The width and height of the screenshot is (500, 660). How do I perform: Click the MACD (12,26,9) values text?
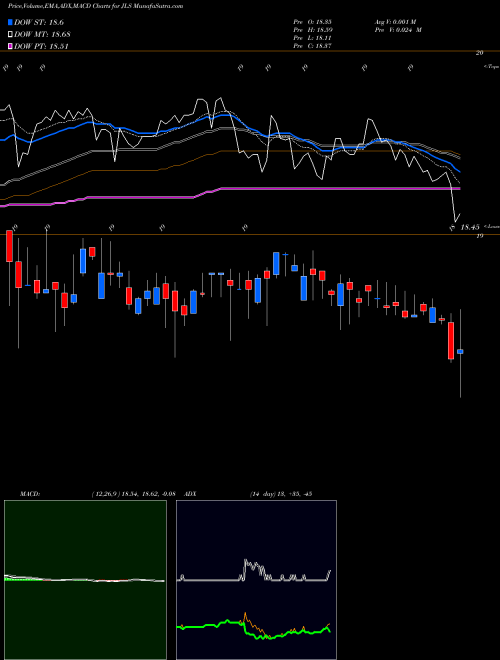pyautogui.click(x=133, y=494)
